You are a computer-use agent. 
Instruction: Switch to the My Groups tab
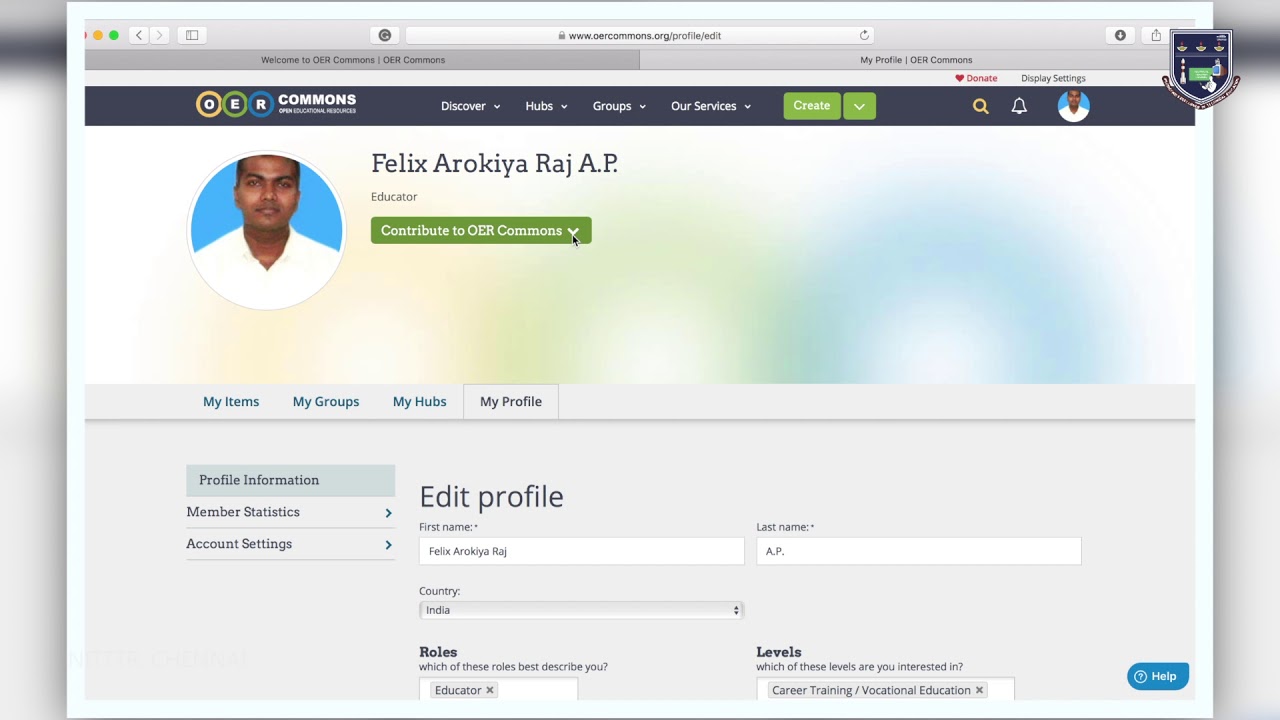click(x=326, y=401)
